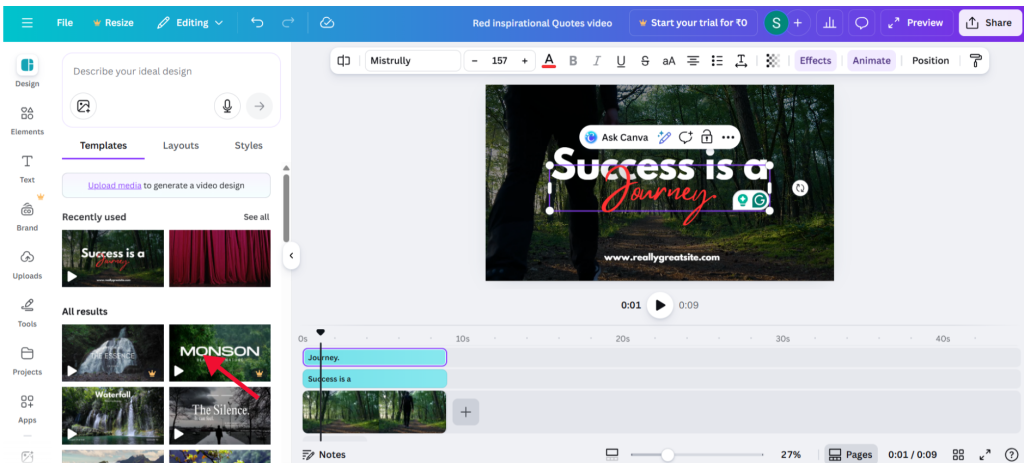This screenshot has width=1024, height=463.
Task: Open the Elements sidebar panel
Action: tap(27, 120)
